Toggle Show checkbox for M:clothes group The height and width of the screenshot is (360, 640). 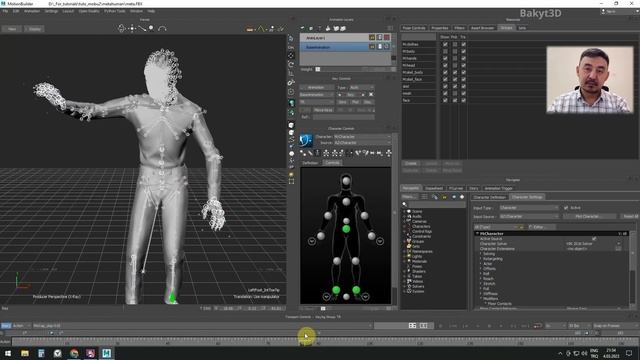point(445,44)
